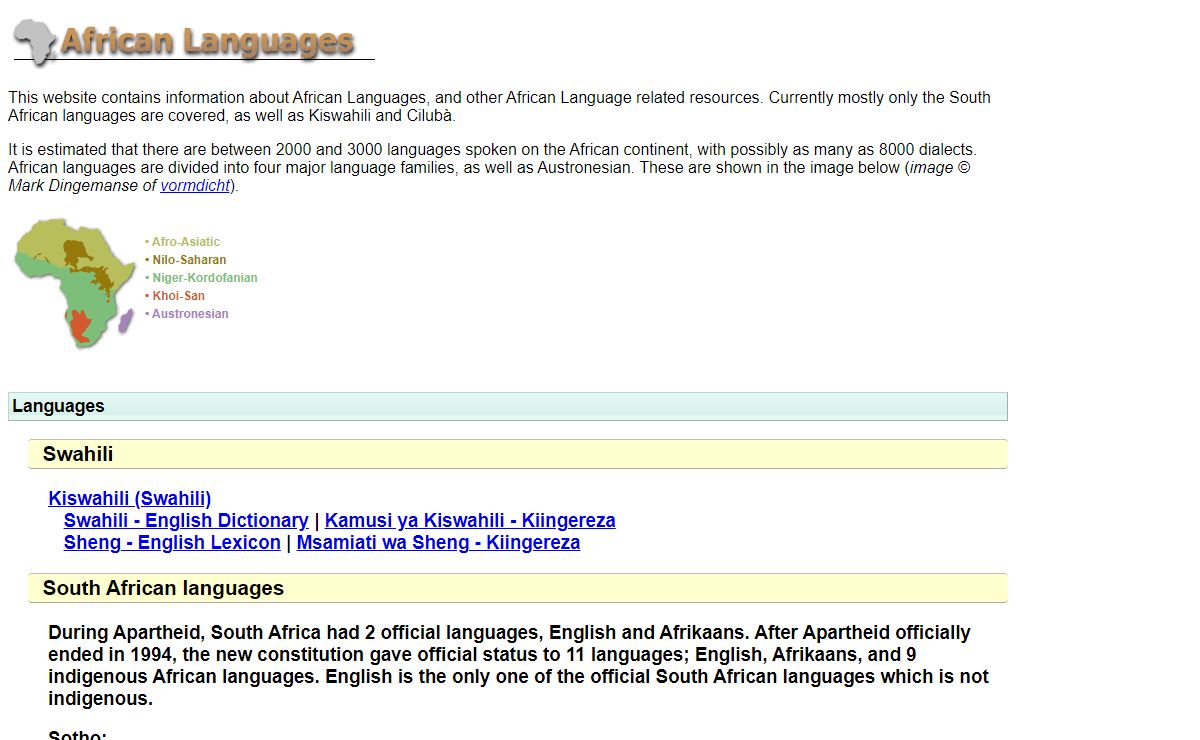Viewport: 1200px width, 740px height.
Task: Click the paragraph starting 'During Apartheid'
Action: click(x=519, y=665)
